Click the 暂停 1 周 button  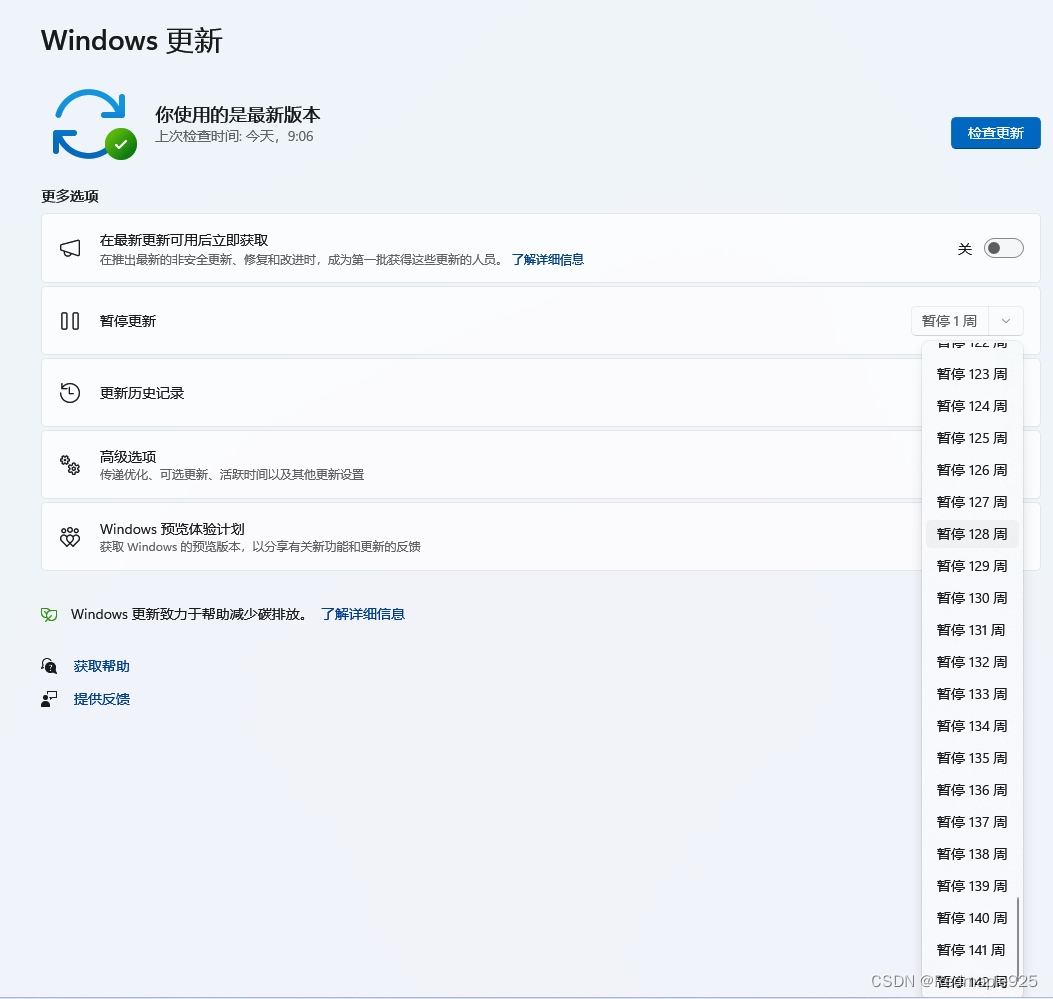coord(950,321)
